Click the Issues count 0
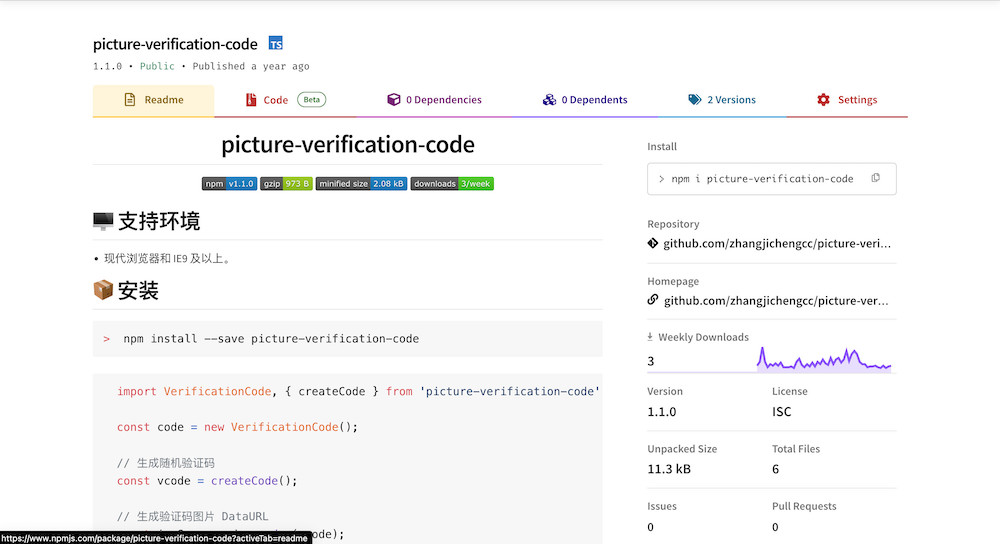 (x=651, y=527)
